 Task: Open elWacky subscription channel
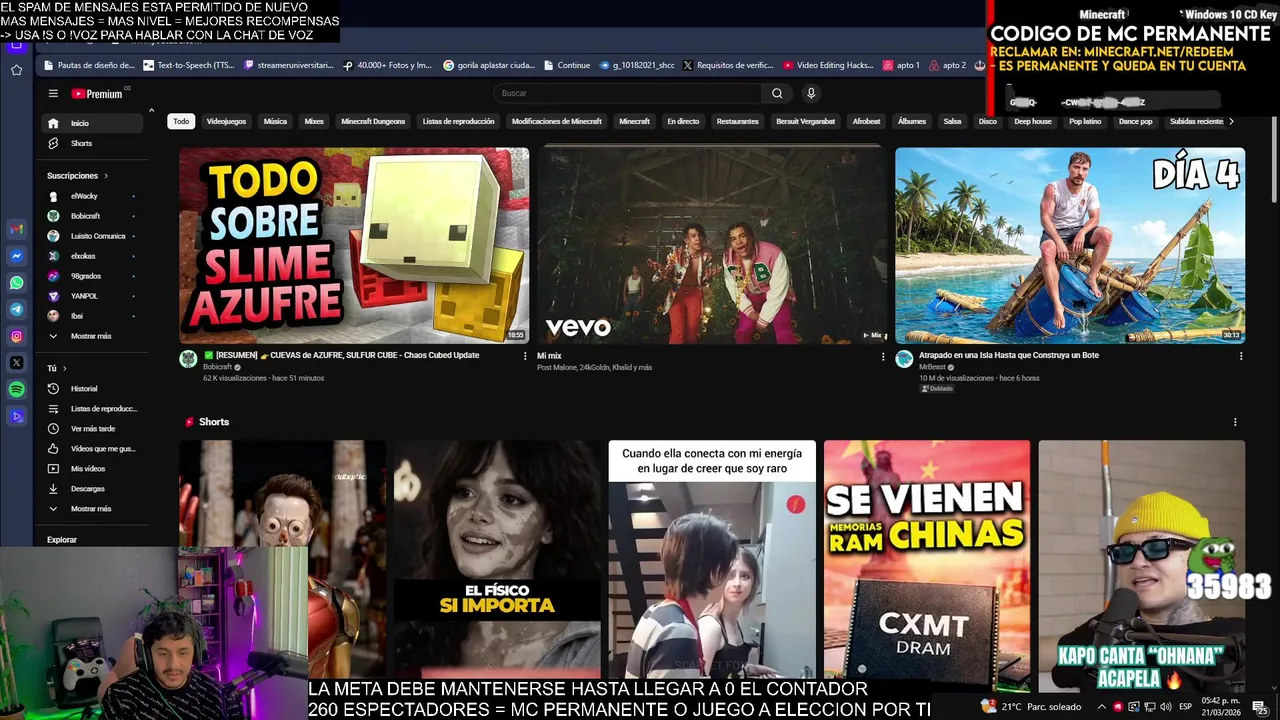tap(92, 196)
